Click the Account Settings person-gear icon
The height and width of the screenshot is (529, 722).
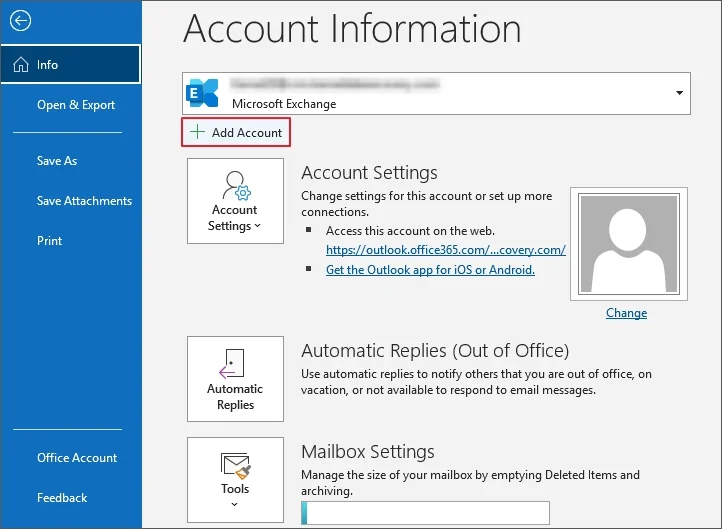pyautogui.click(x=237, y=186)
